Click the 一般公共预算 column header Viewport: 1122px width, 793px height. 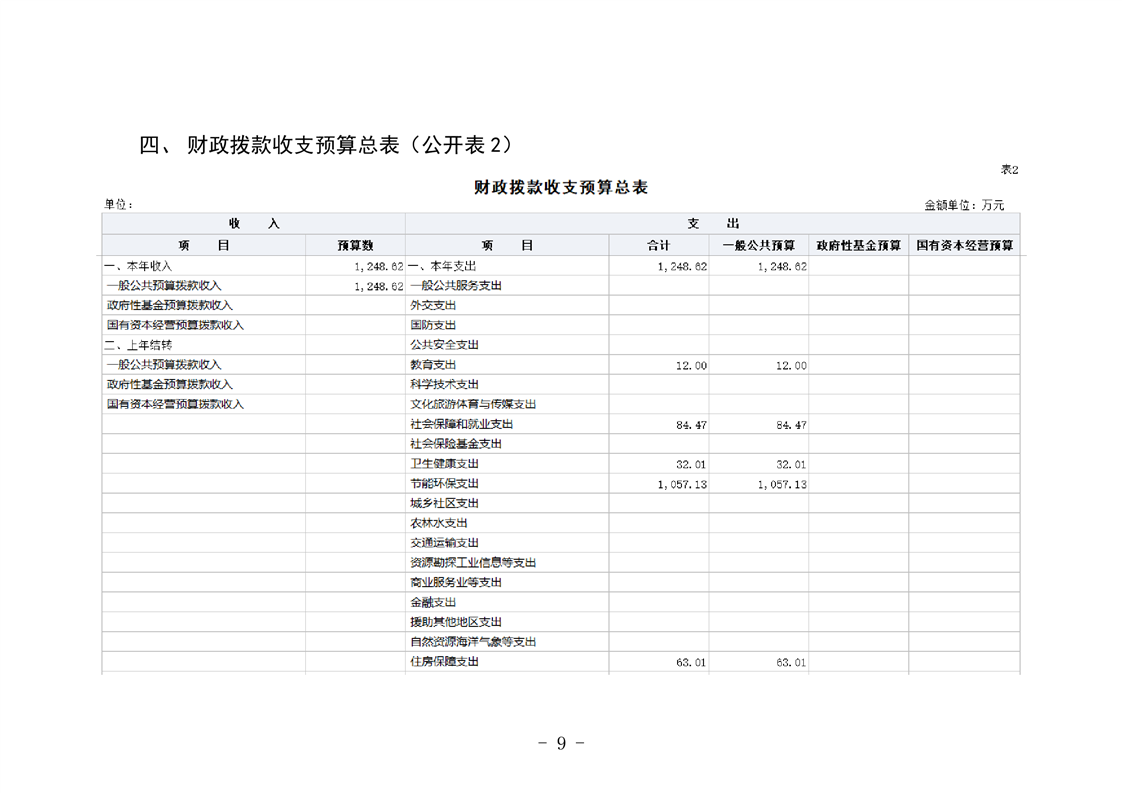[x=758, y=245]
